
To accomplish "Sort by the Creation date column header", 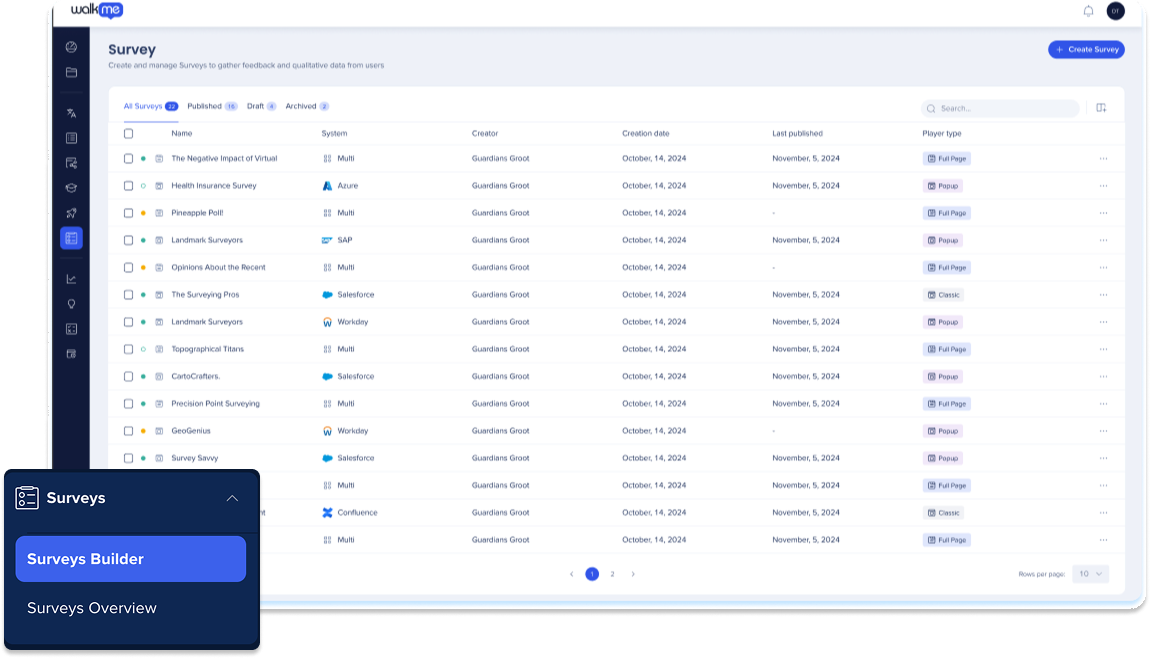I will [645, 134].
